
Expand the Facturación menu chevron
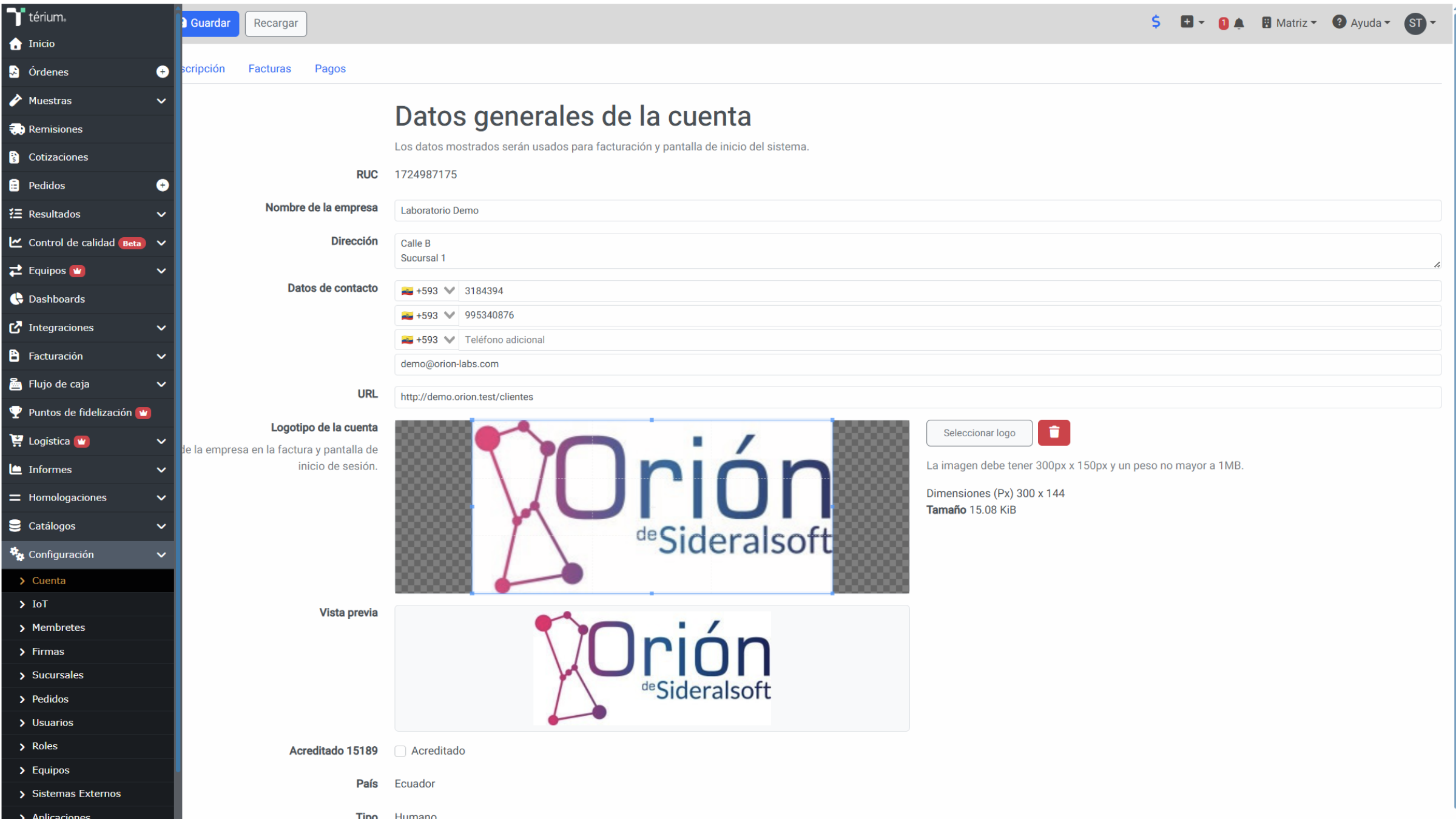[161, 356]
